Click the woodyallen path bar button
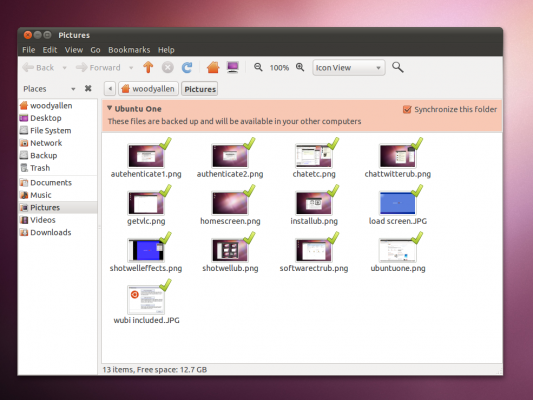 [x=149, y=89]
